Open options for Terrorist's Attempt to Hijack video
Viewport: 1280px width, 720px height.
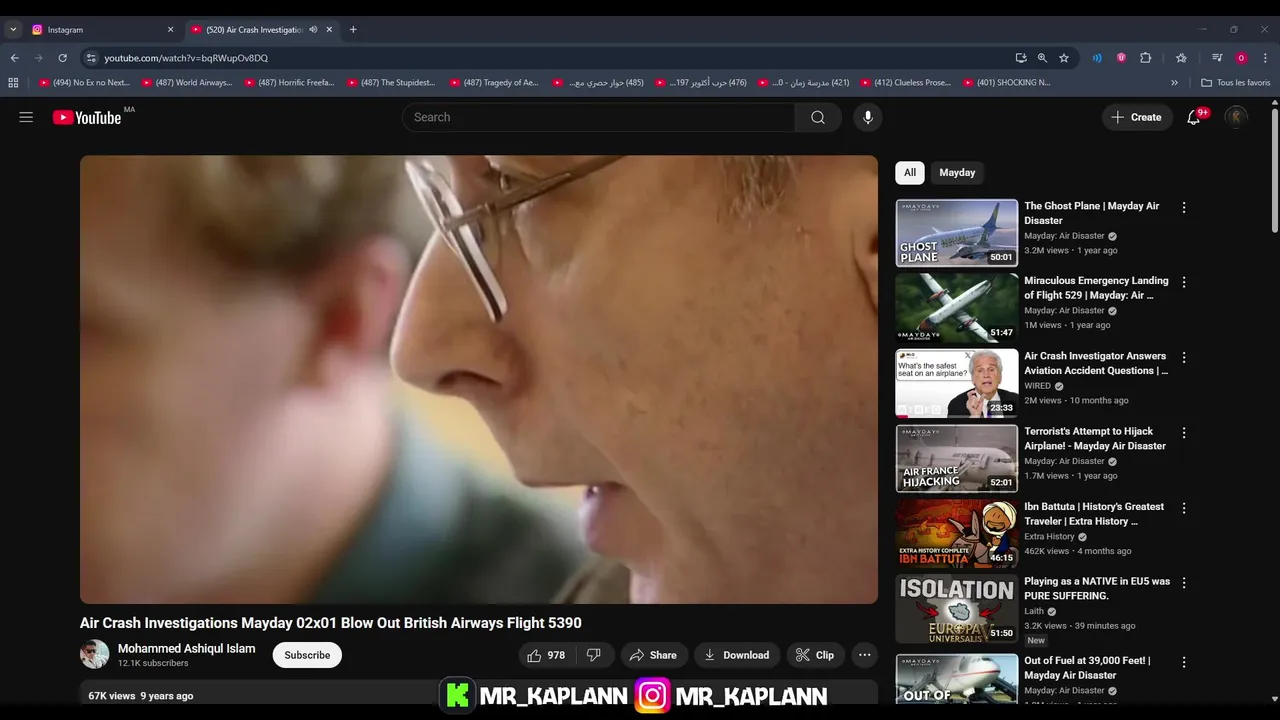[1184, 433]
